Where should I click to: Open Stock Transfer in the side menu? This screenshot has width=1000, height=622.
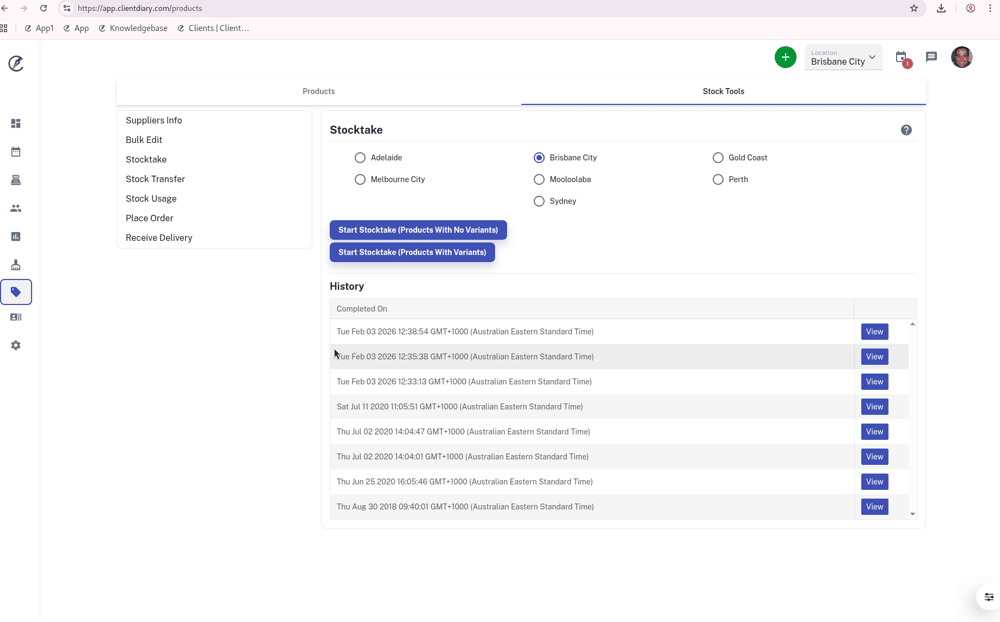155,179
